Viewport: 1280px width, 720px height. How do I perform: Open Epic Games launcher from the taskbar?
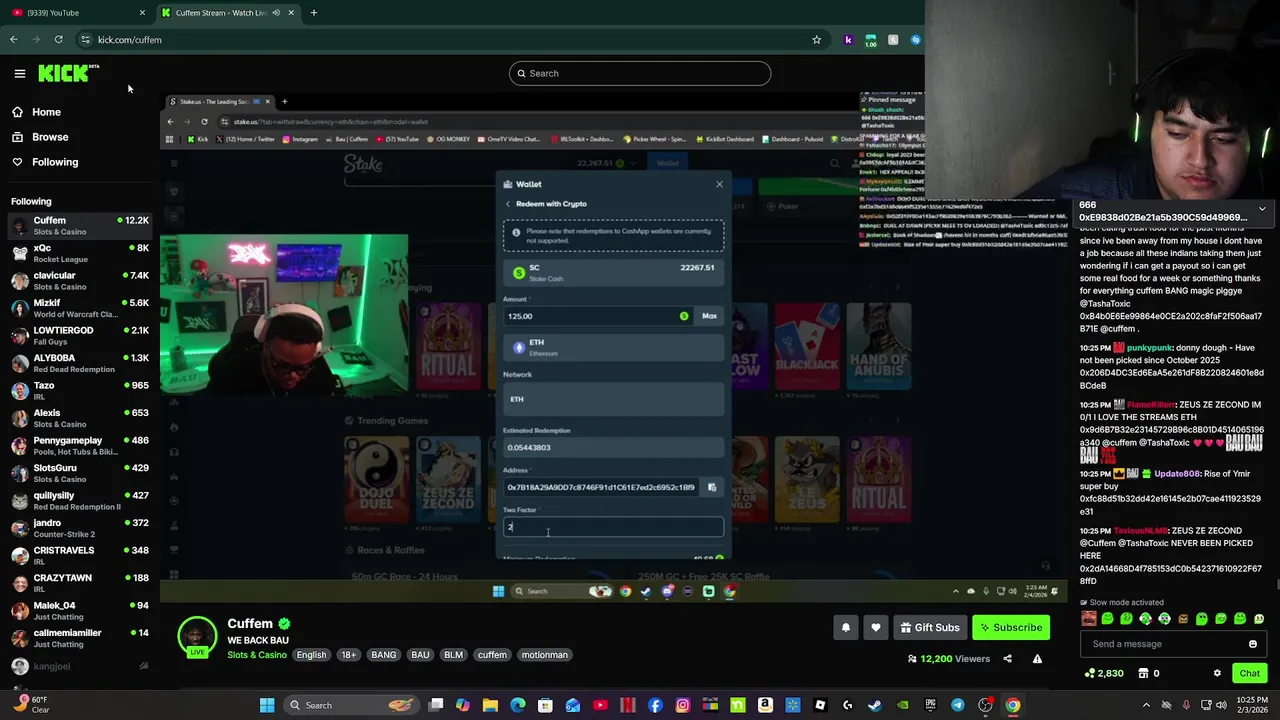pyautogui.click(x=930, y=705)
